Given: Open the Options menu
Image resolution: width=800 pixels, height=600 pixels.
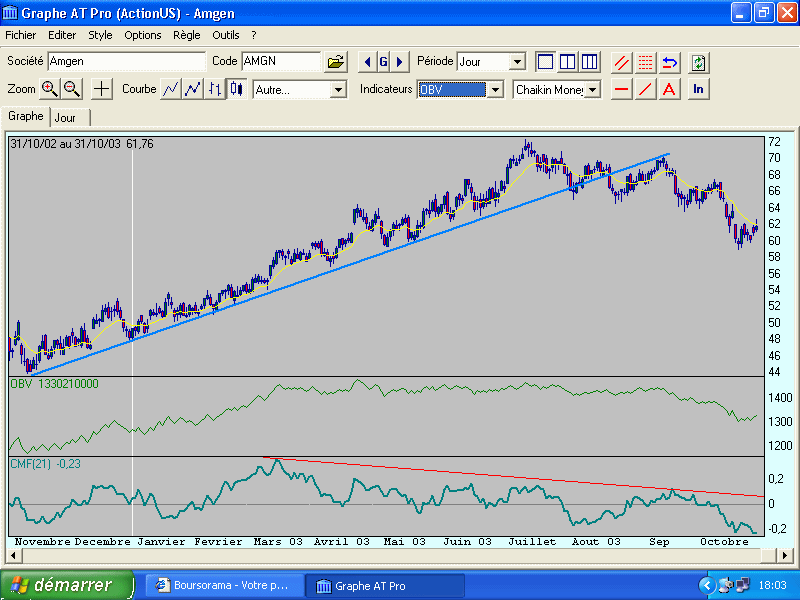Looking at the screenshot, I should [143, 35].
